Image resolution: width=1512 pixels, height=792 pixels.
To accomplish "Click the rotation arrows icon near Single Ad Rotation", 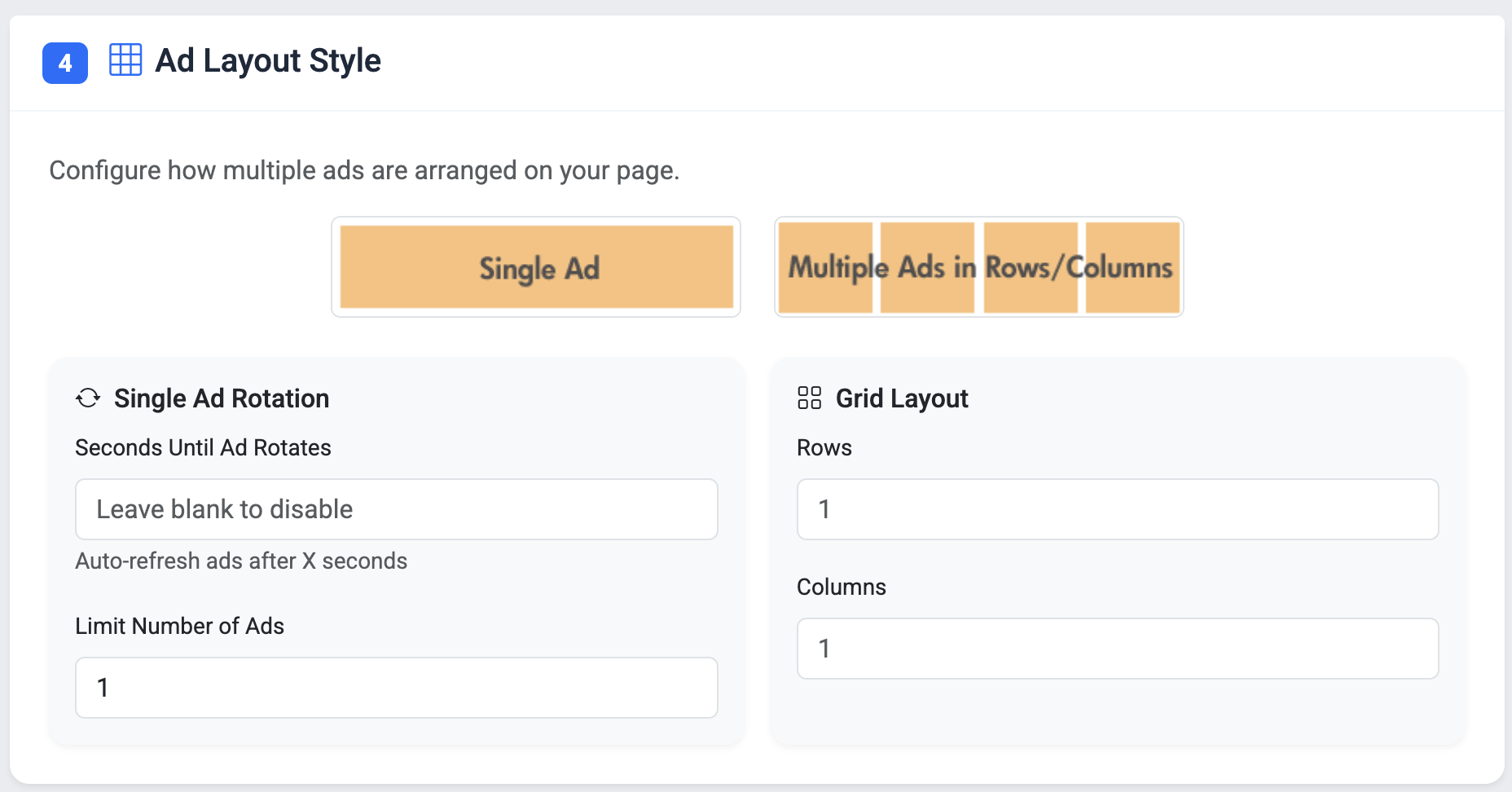I will [88, 398].
